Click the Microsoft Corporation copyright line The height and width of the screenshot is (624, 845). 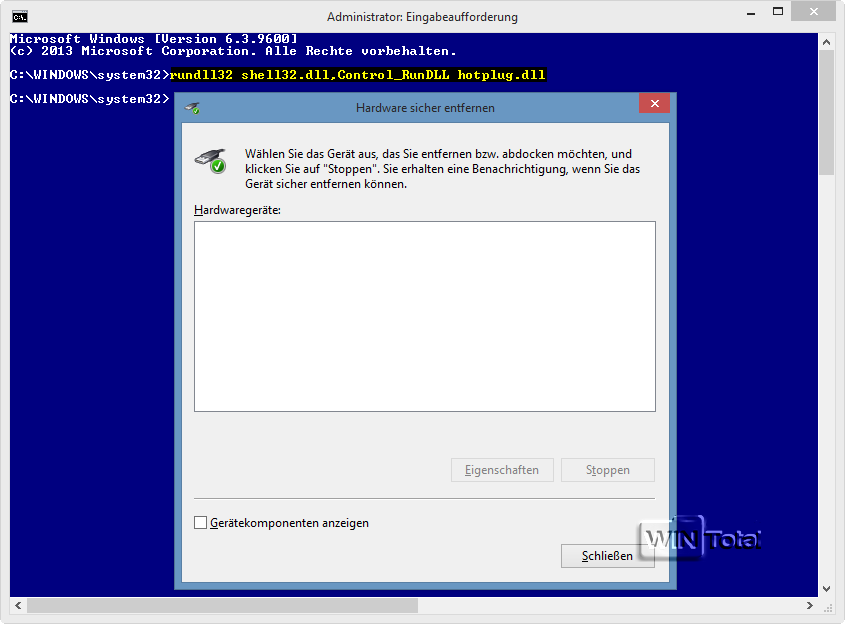[233, 51]
